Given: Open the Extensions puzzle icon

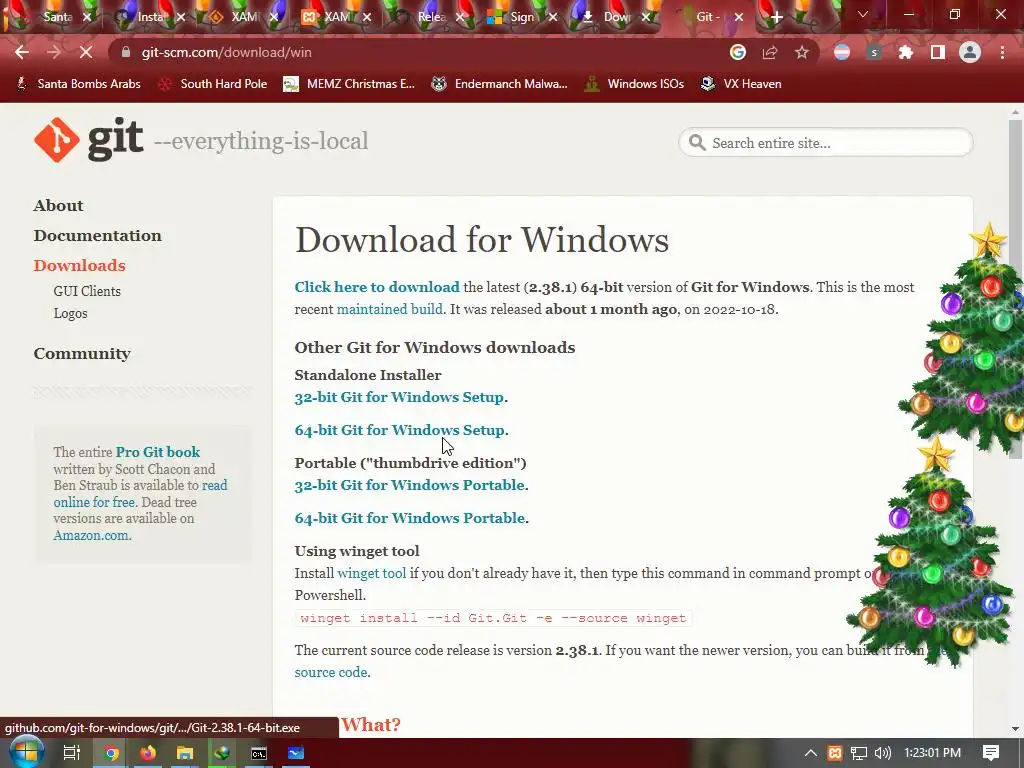Looking at the screenshot, I should pos(906,52).
